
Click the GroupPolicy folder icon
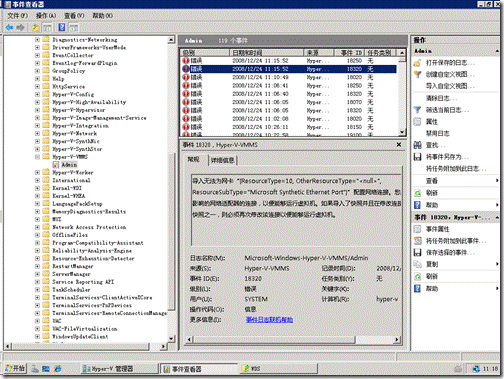pos(46,71)
